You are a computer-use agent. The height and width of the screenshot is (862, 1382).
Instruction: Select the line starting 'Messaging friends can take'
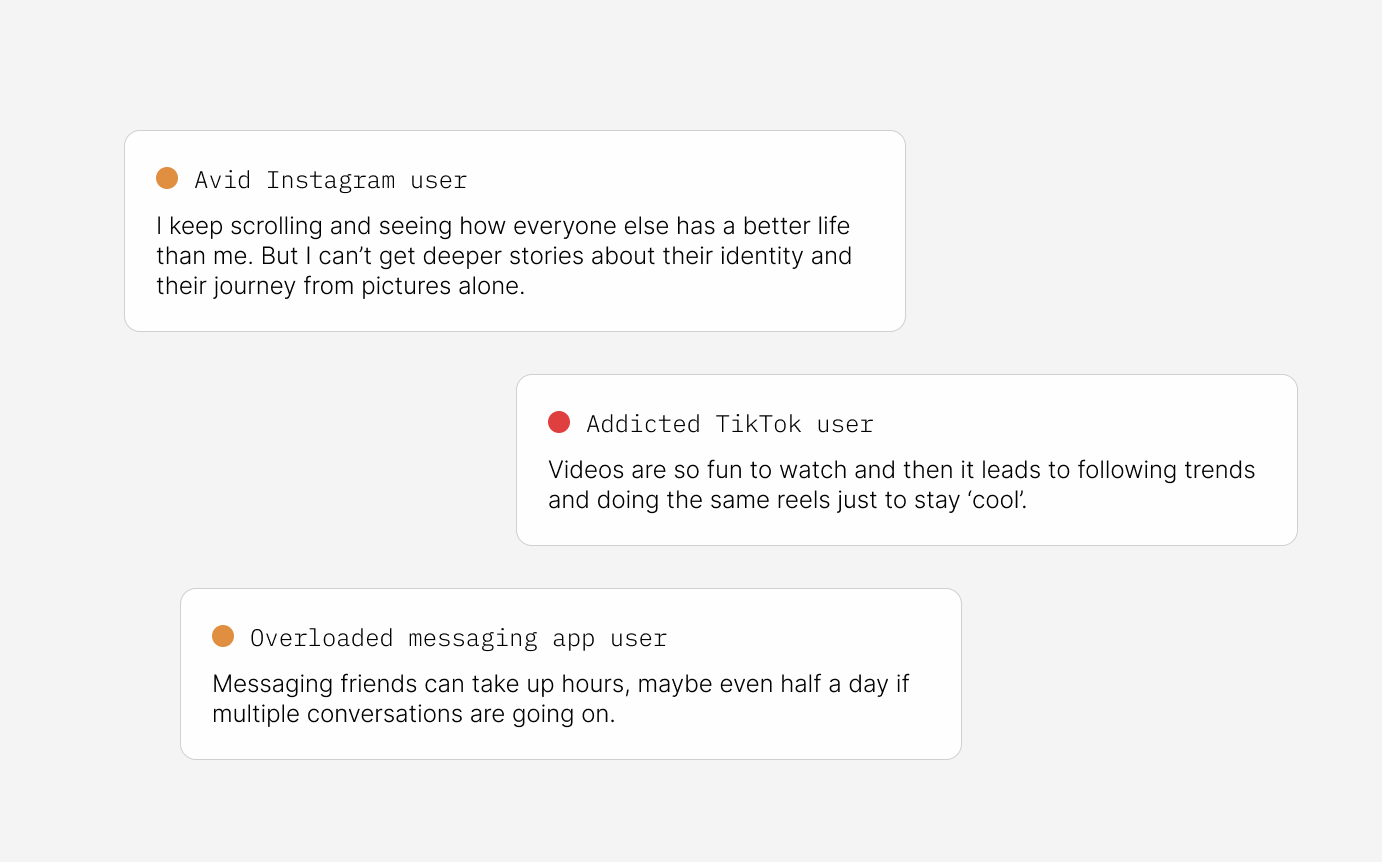pyautogui.click(x=561, y=684)
